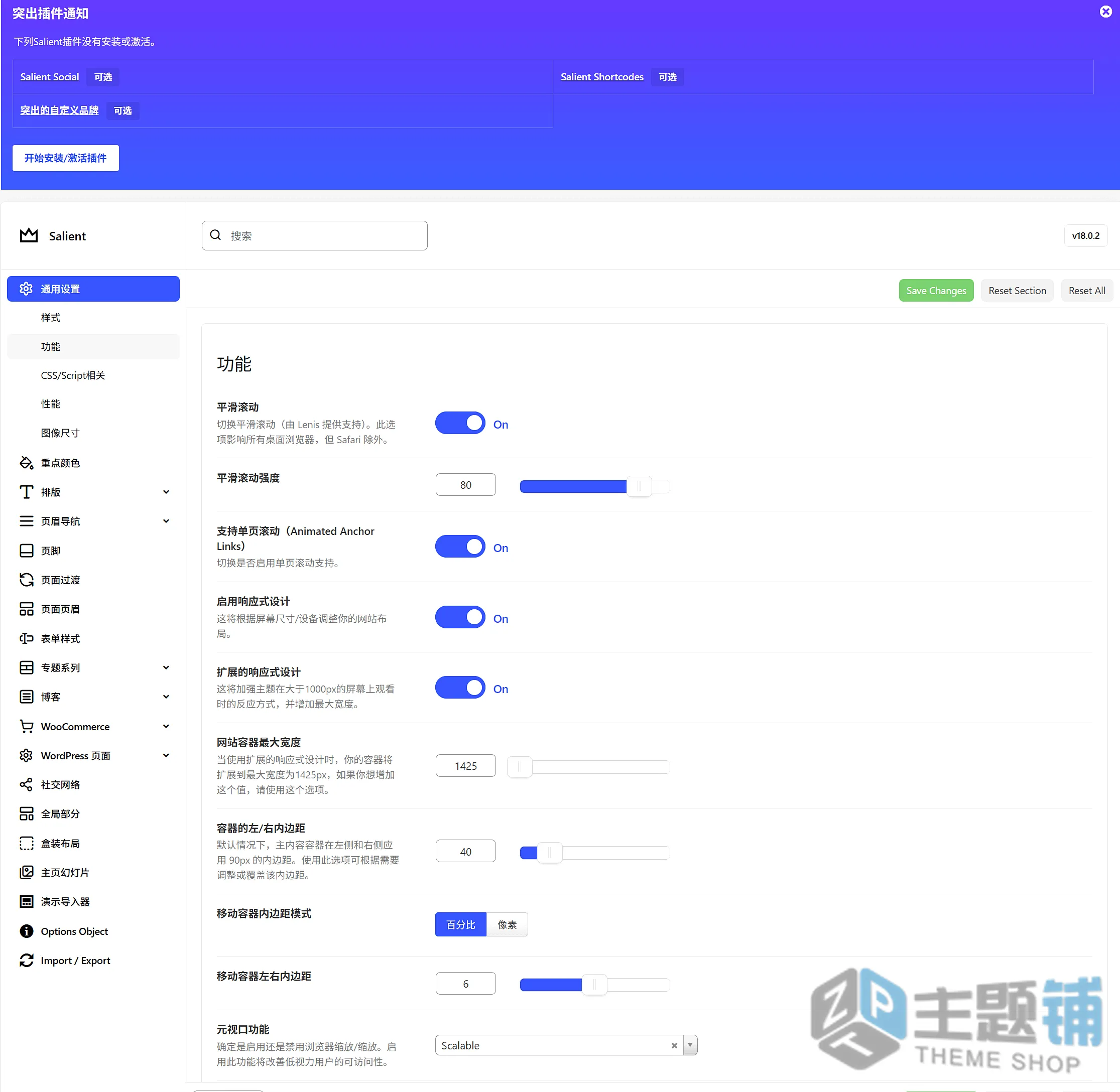Toggle the 扩展的响应式设计 switch

pyautogui.click(x=460, y=688)
